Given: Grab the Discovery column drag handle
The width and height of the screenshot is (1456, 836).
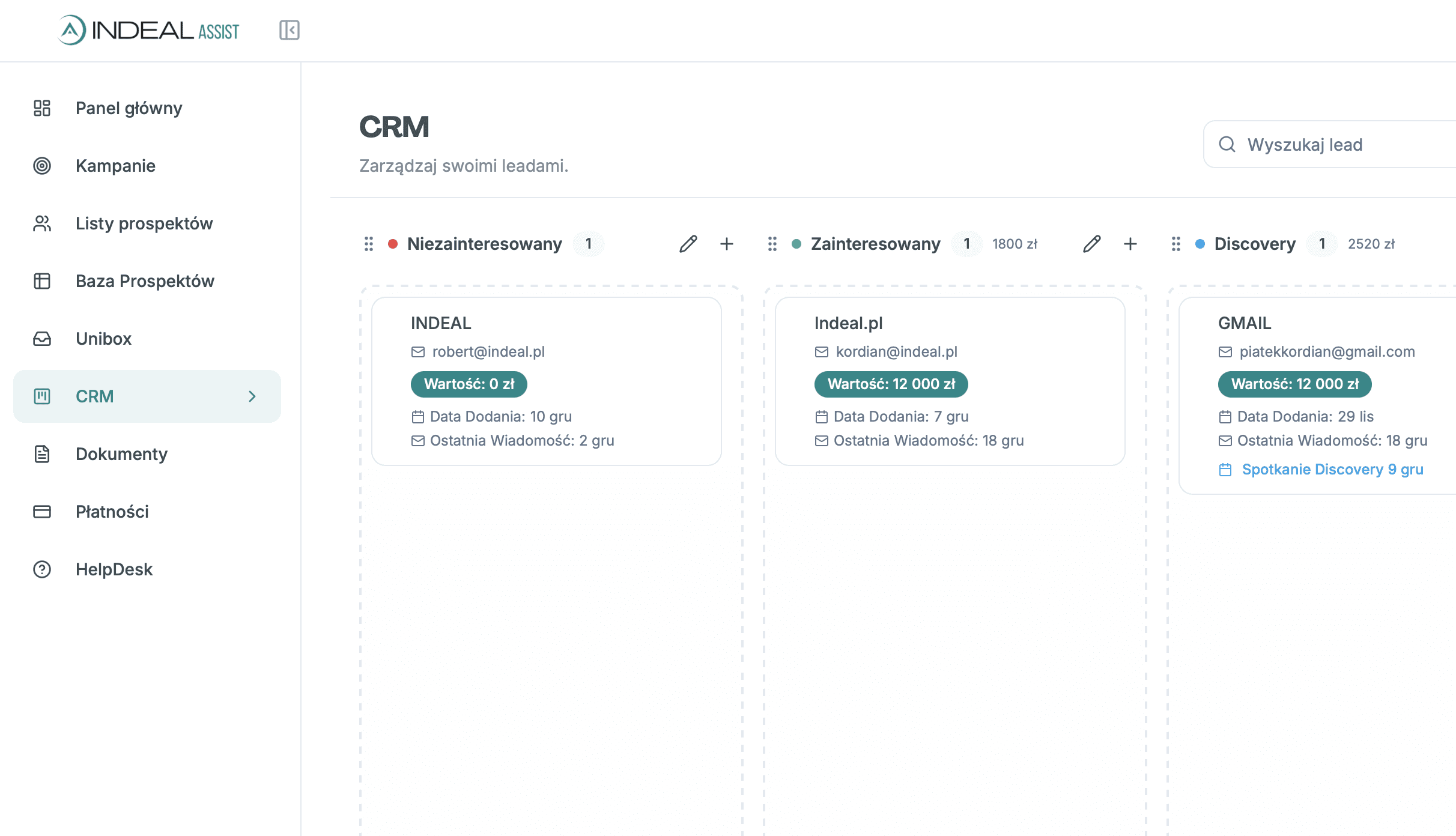Looking at the screenshot, I should click(1176, 244).
